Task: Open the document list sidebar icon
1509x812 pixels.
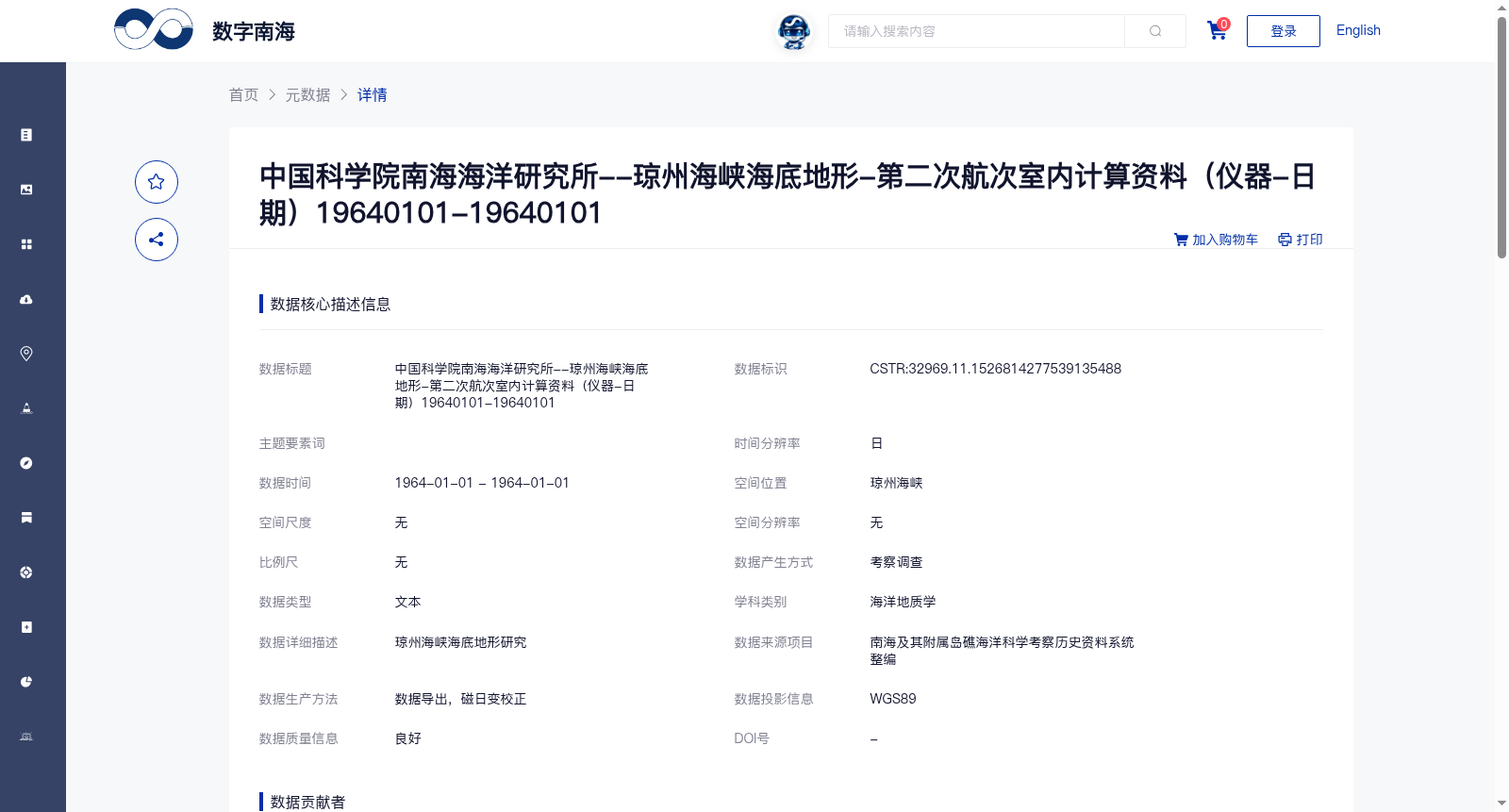Action: 26,135
